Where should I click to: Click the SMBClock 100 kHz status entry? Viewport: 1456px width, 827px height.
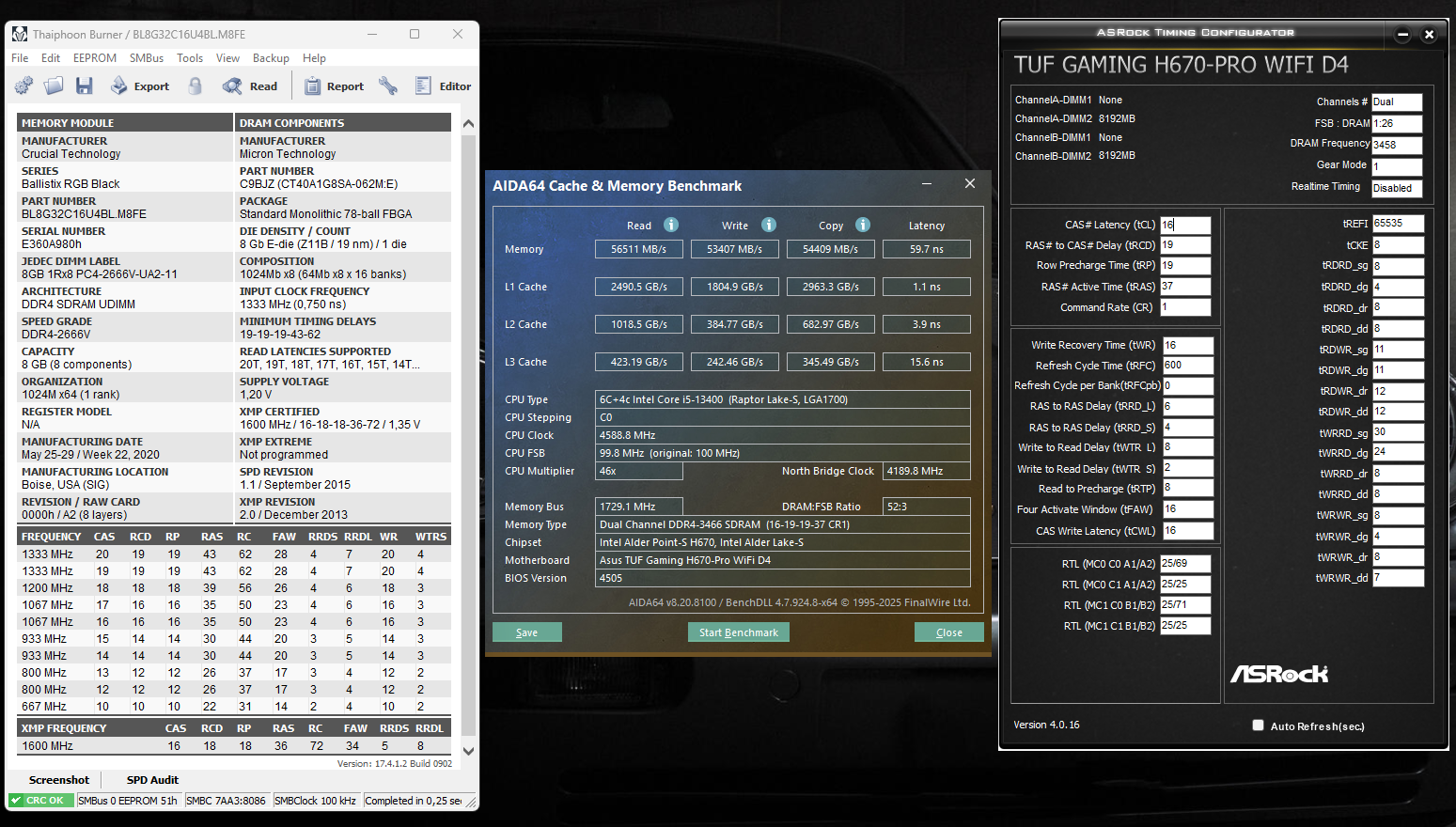315,801
